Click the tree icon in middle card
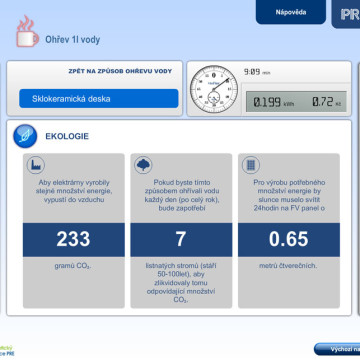This screenshot has width=360, height=360. (143, 165)
